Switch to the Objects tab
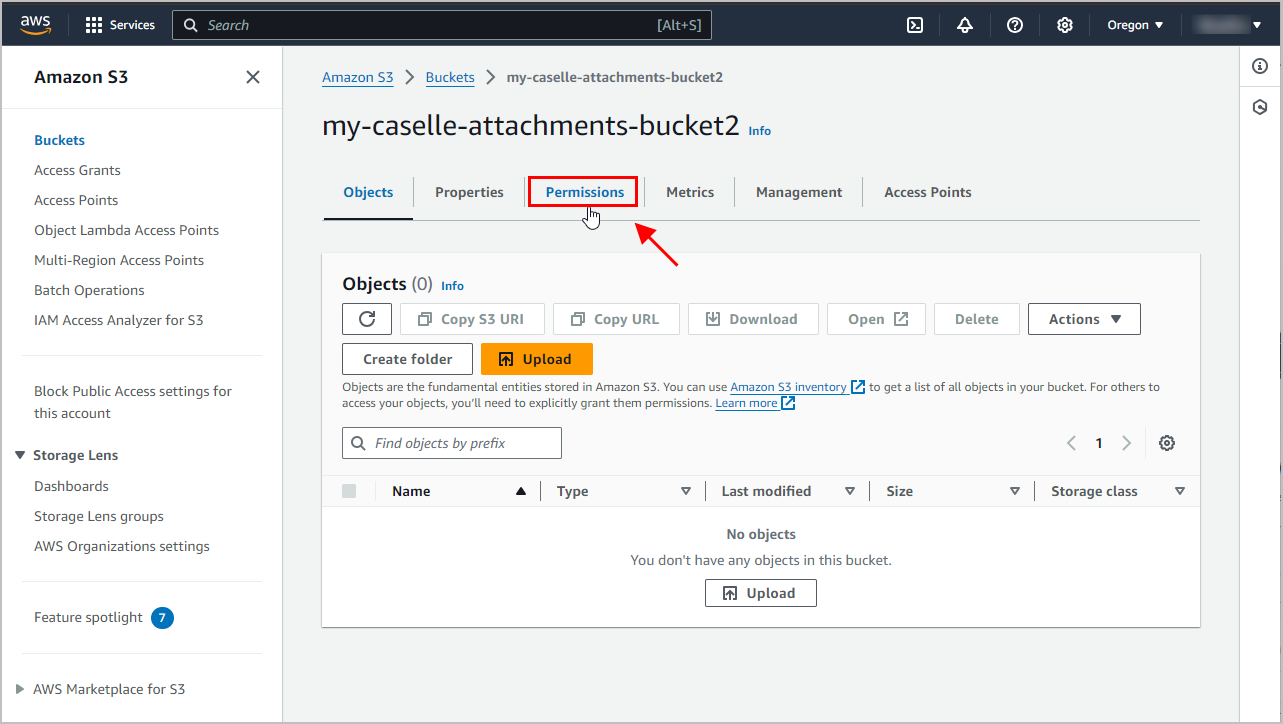The width and height of the screenshot is (1283, 724). (368, 192)
